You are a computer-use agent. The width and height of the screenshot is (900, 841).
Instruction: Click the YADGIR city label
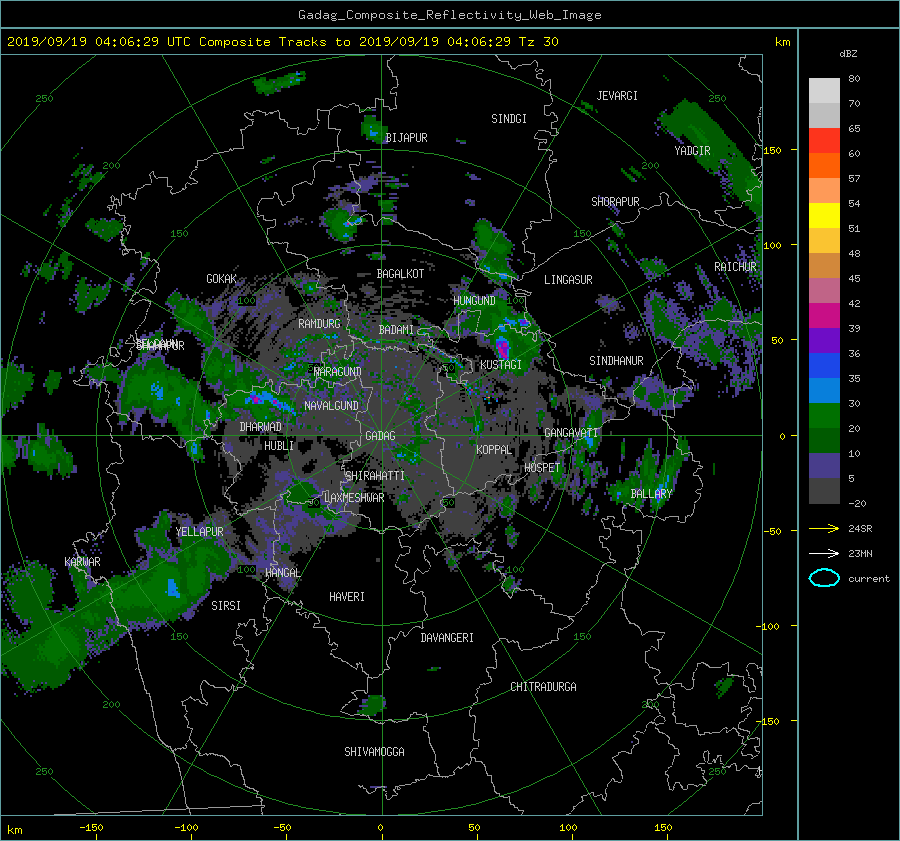(692, 151)
